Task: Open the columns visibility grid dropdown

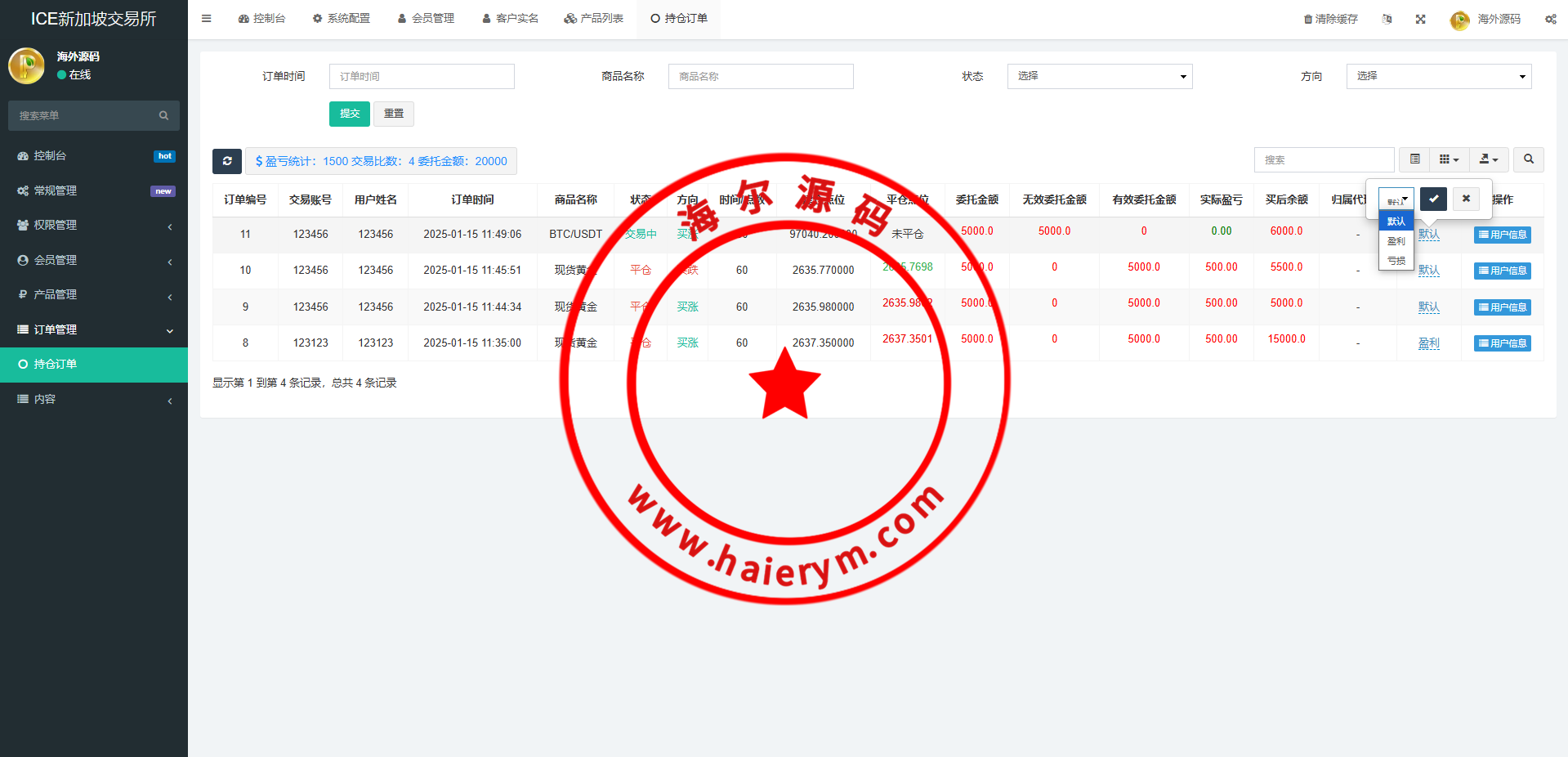Action: (1449, 159)
